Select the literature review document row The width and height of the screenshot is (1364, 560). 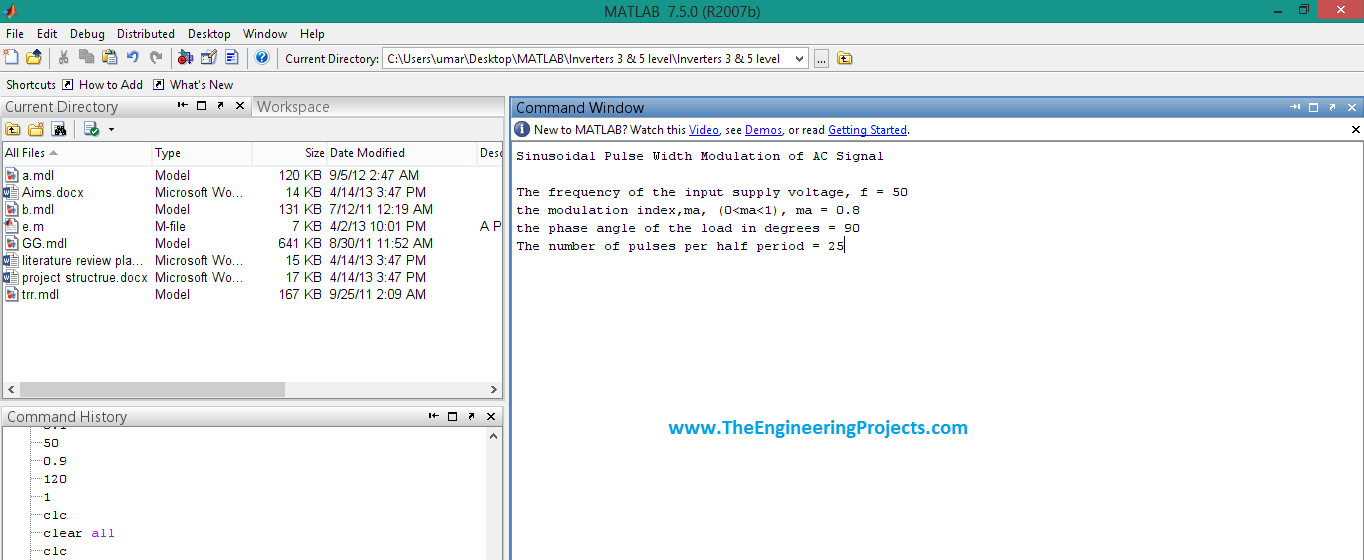point(252,260)
